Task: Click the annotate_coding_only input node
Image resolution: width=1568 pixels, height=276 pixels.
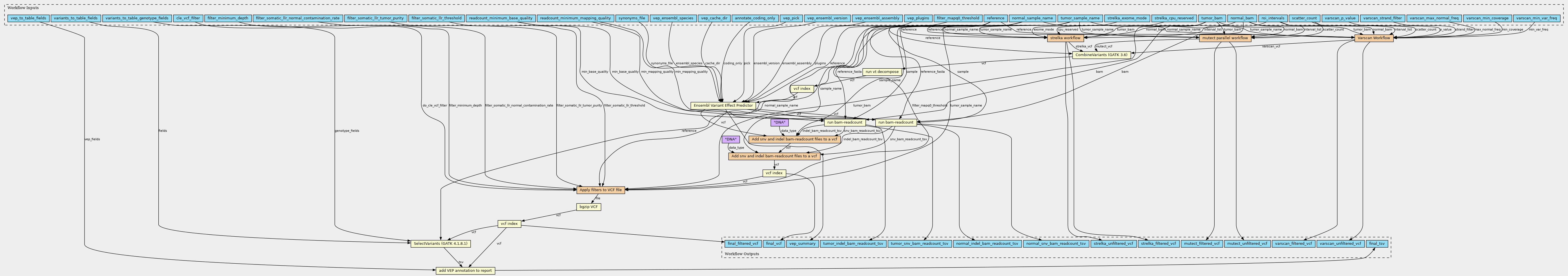Action: [x=755, y=18]
